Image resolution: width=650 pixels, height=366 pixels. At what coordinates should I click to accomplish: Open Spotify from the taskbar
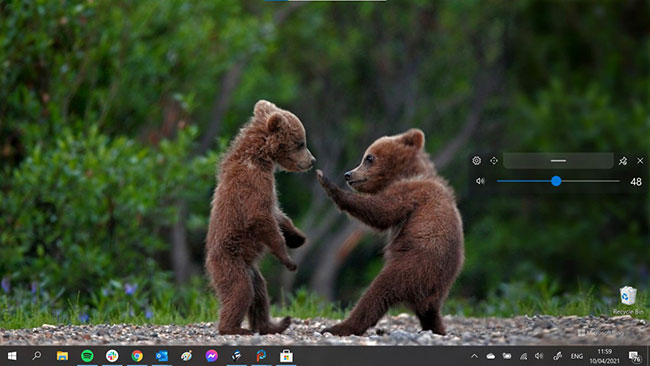[x=87, y=356]
